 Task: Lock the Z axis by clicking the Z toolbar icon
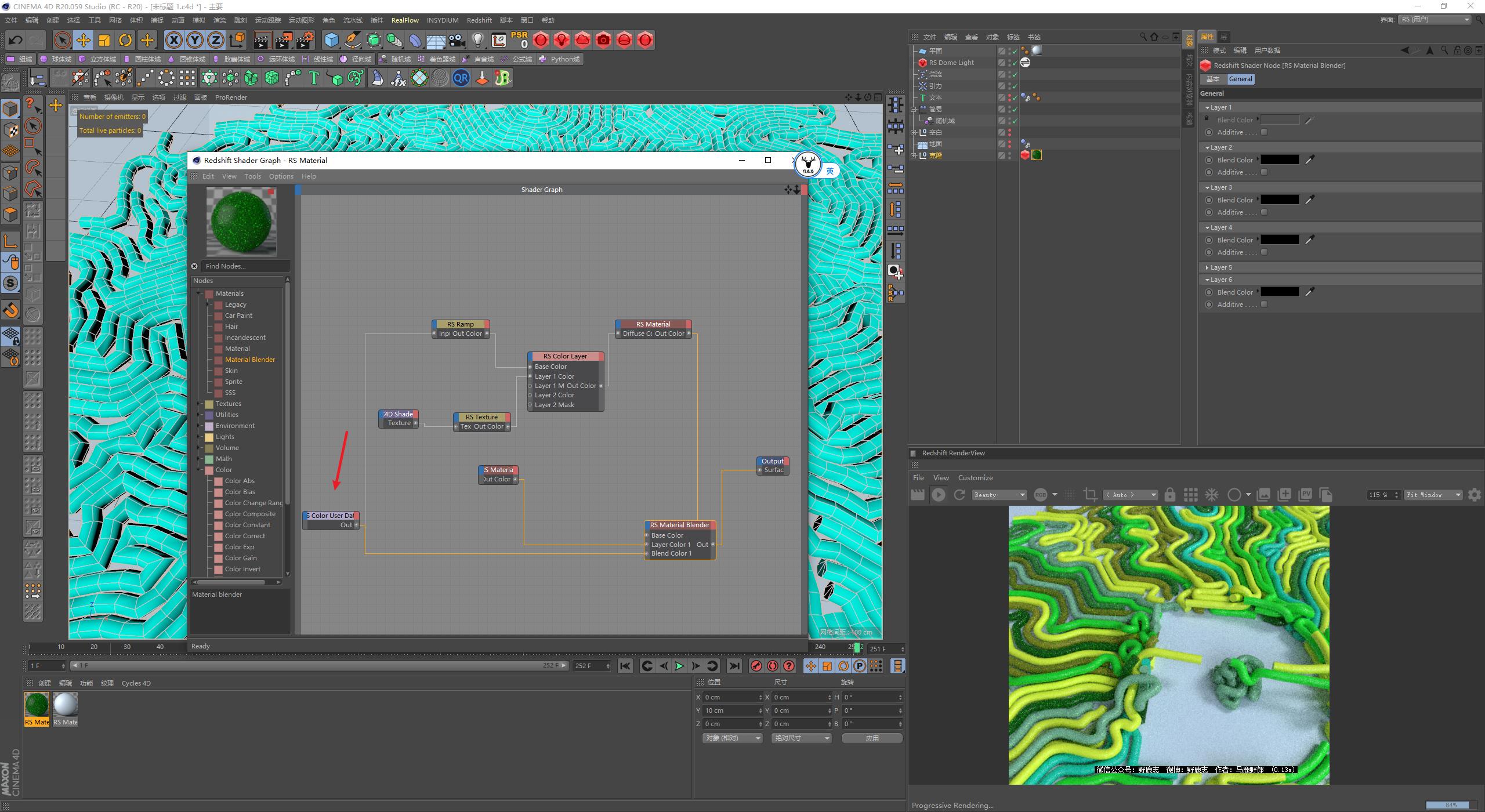[x=215, y=39]
